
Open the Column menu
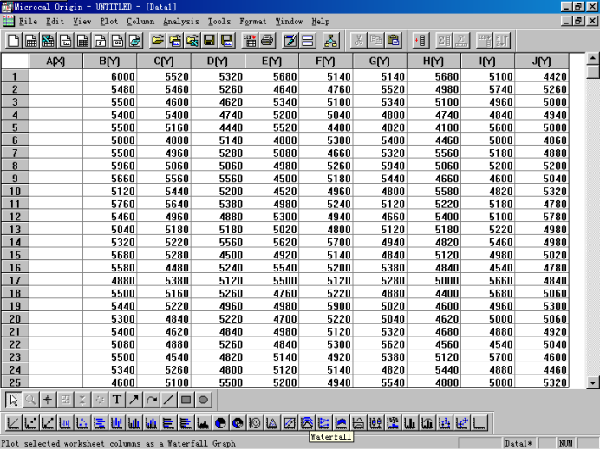point(140,20)
